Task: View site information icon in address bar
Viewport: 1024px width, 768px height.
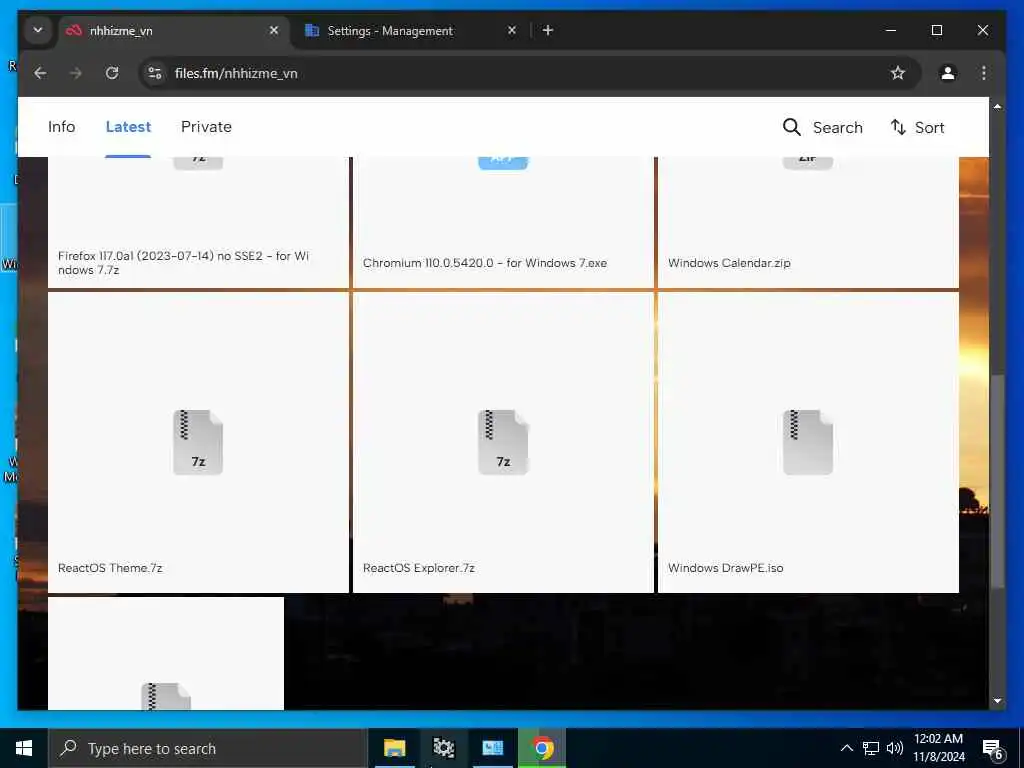Action: tap(155, 73)
